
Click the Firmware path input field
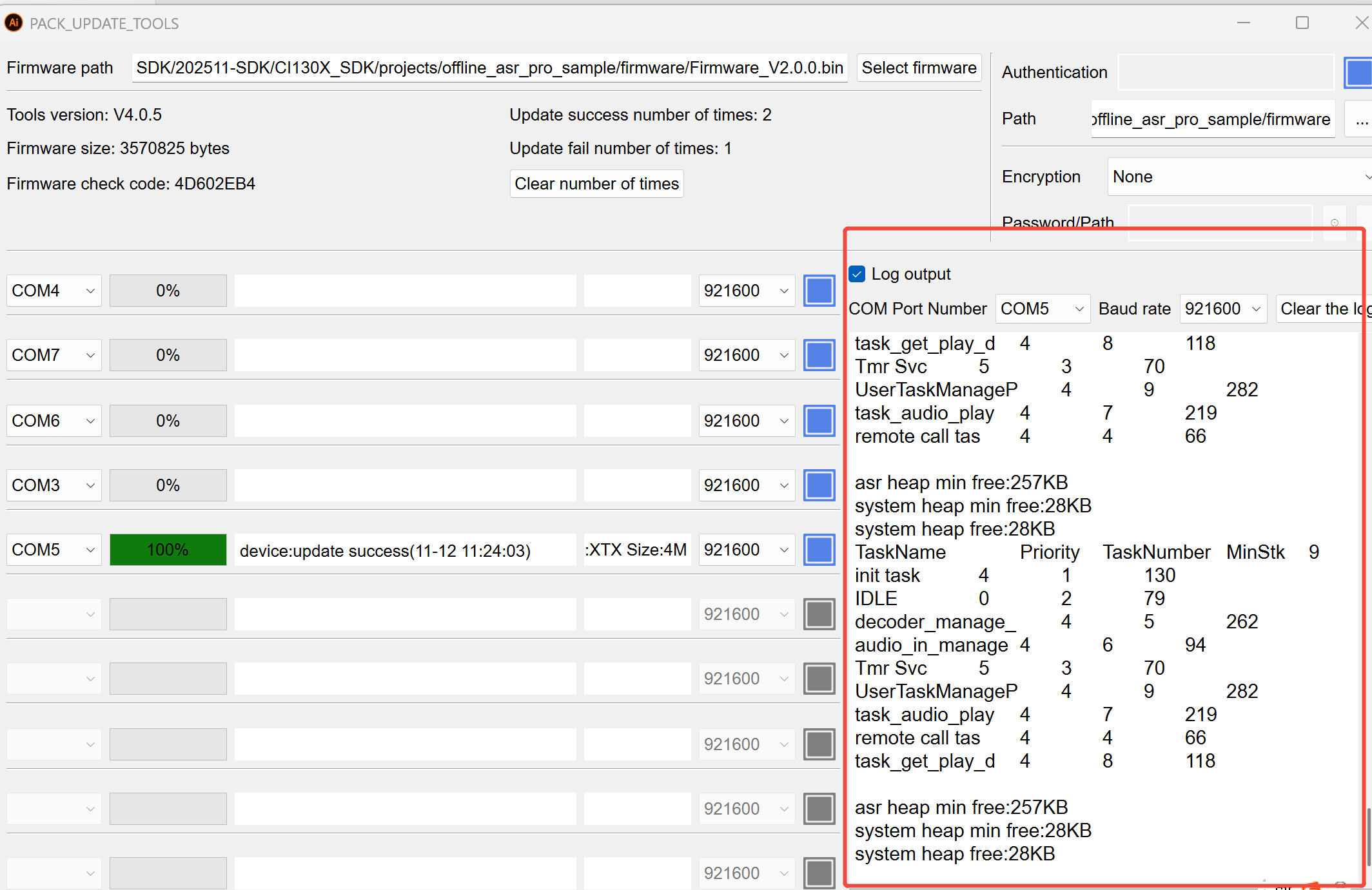[x=489, y=68]
